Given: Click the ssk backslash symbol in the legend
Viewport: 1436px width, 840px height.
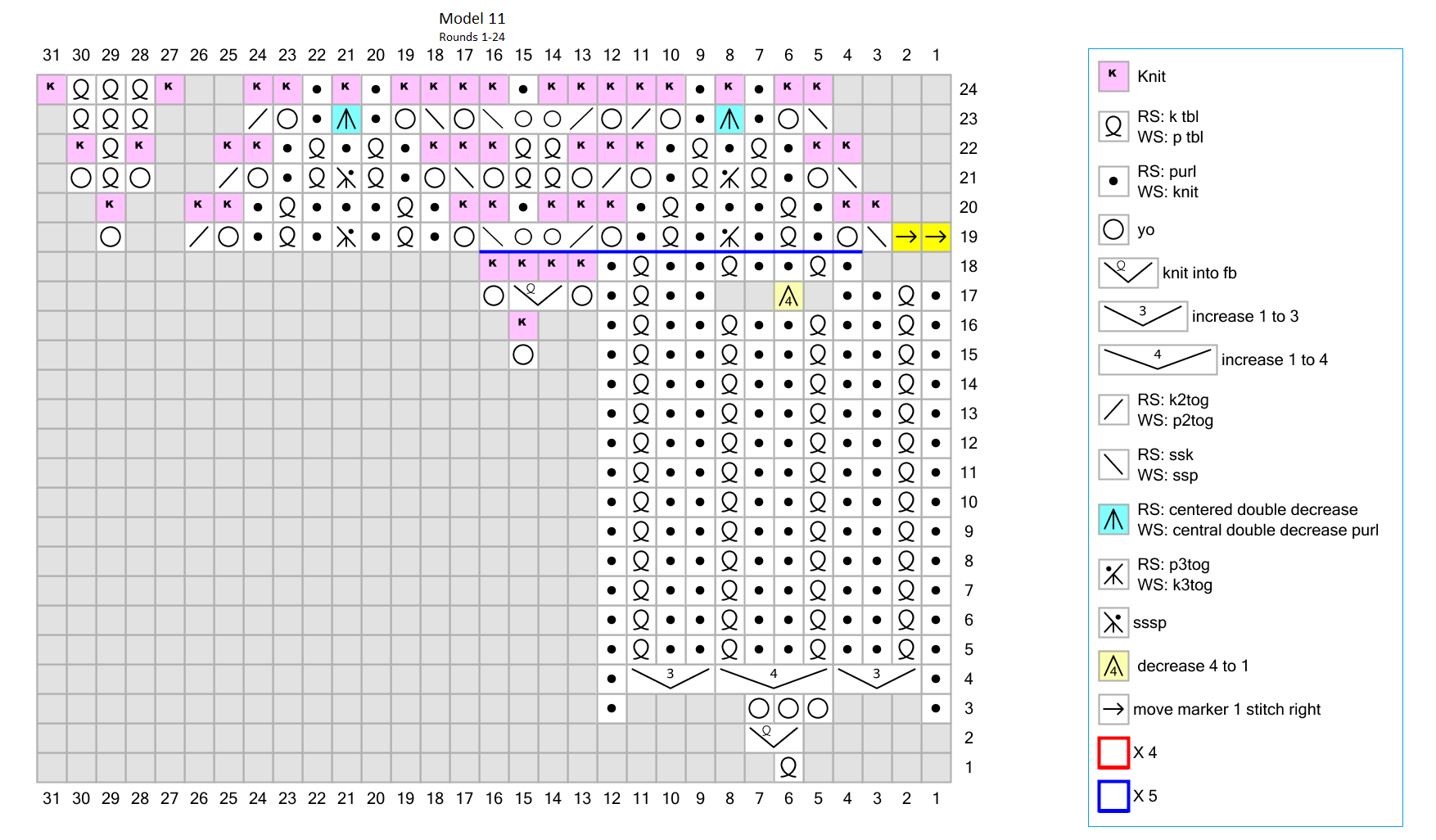Looking at the screenshot, I should point(1113,465).
